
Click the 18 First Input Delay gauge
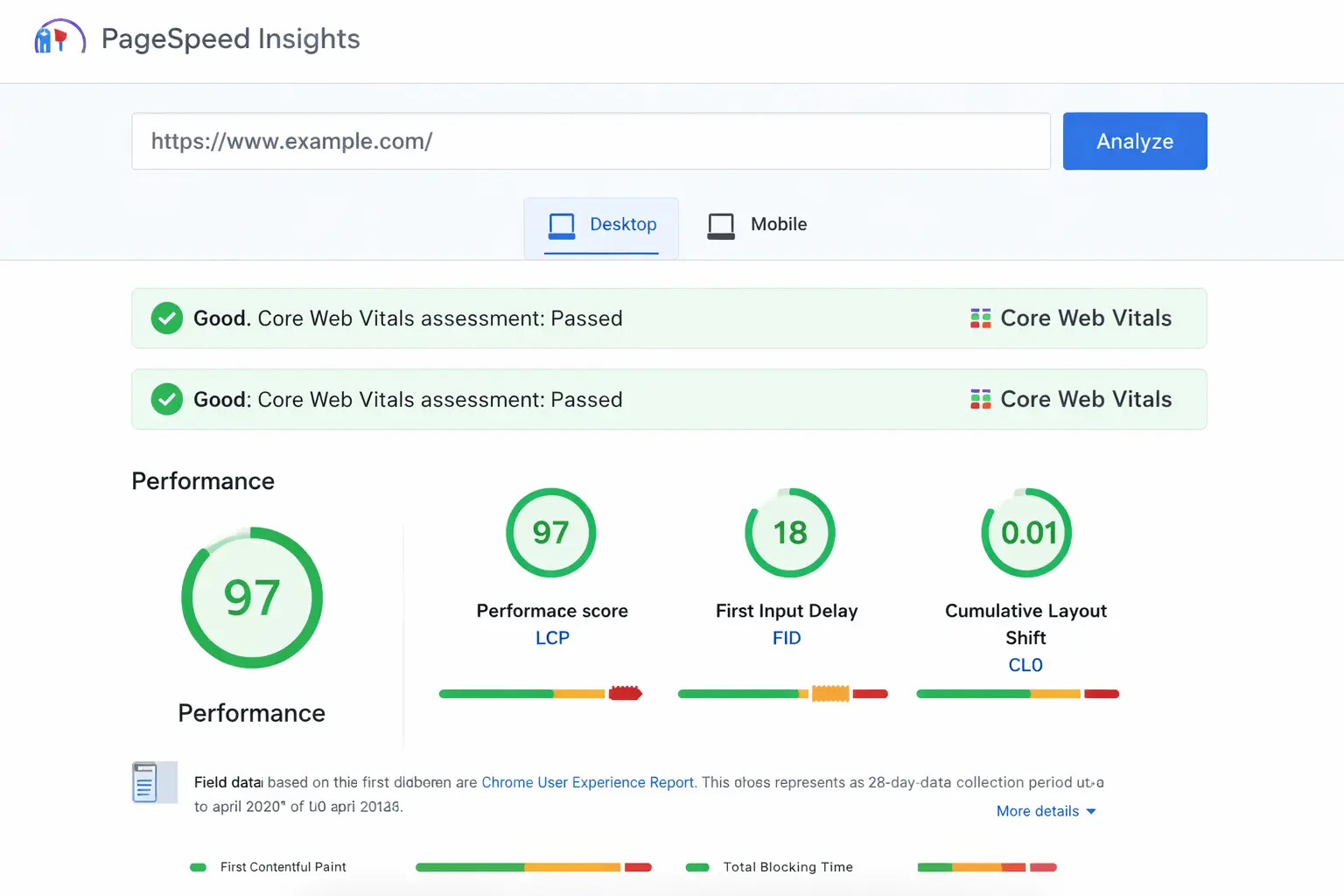pos(790,533)
